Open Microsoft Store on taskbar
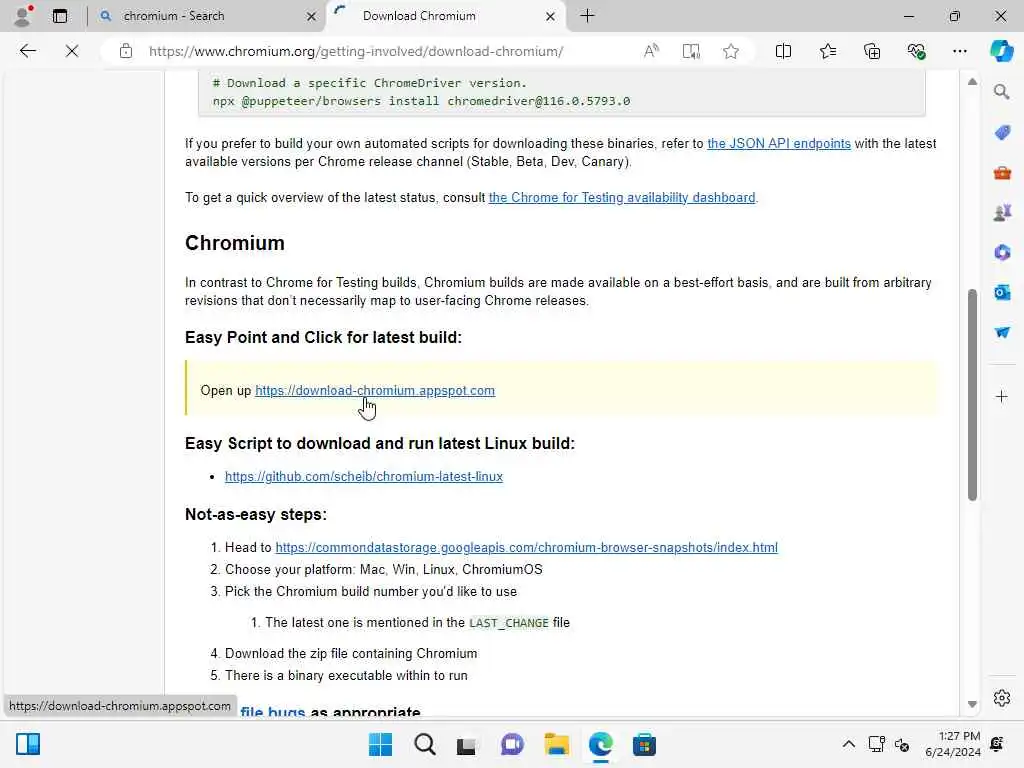The image size is (1024, 768). (x=644, y=744)
